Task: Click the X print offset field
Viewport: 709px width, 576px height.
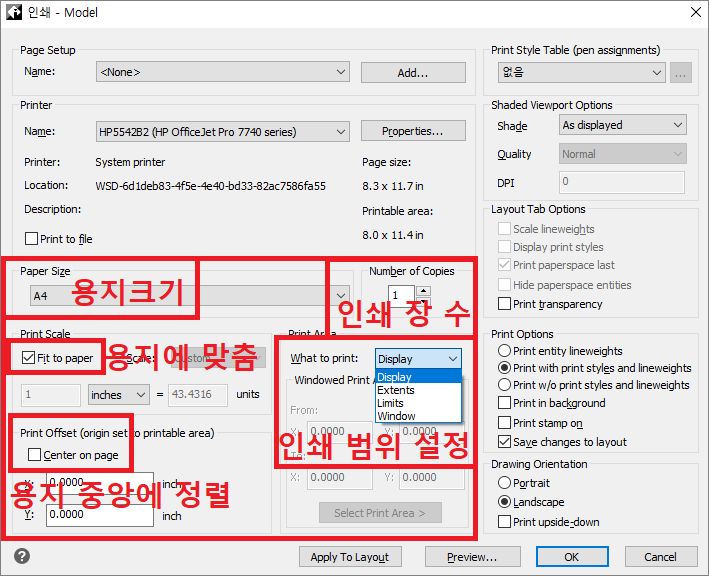Action: tap(99, 482)
